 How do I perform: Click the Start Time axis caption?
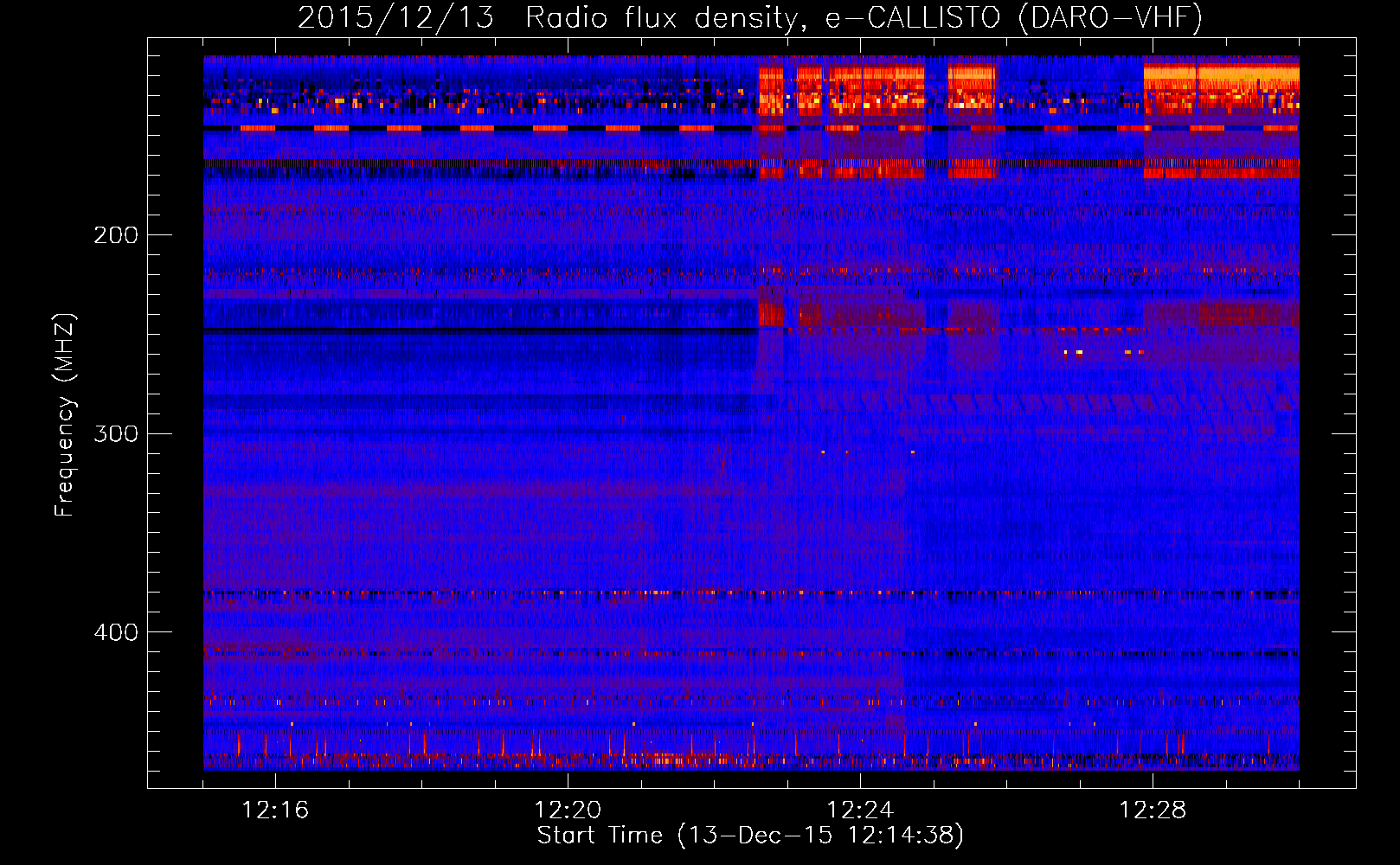[750, 836]
